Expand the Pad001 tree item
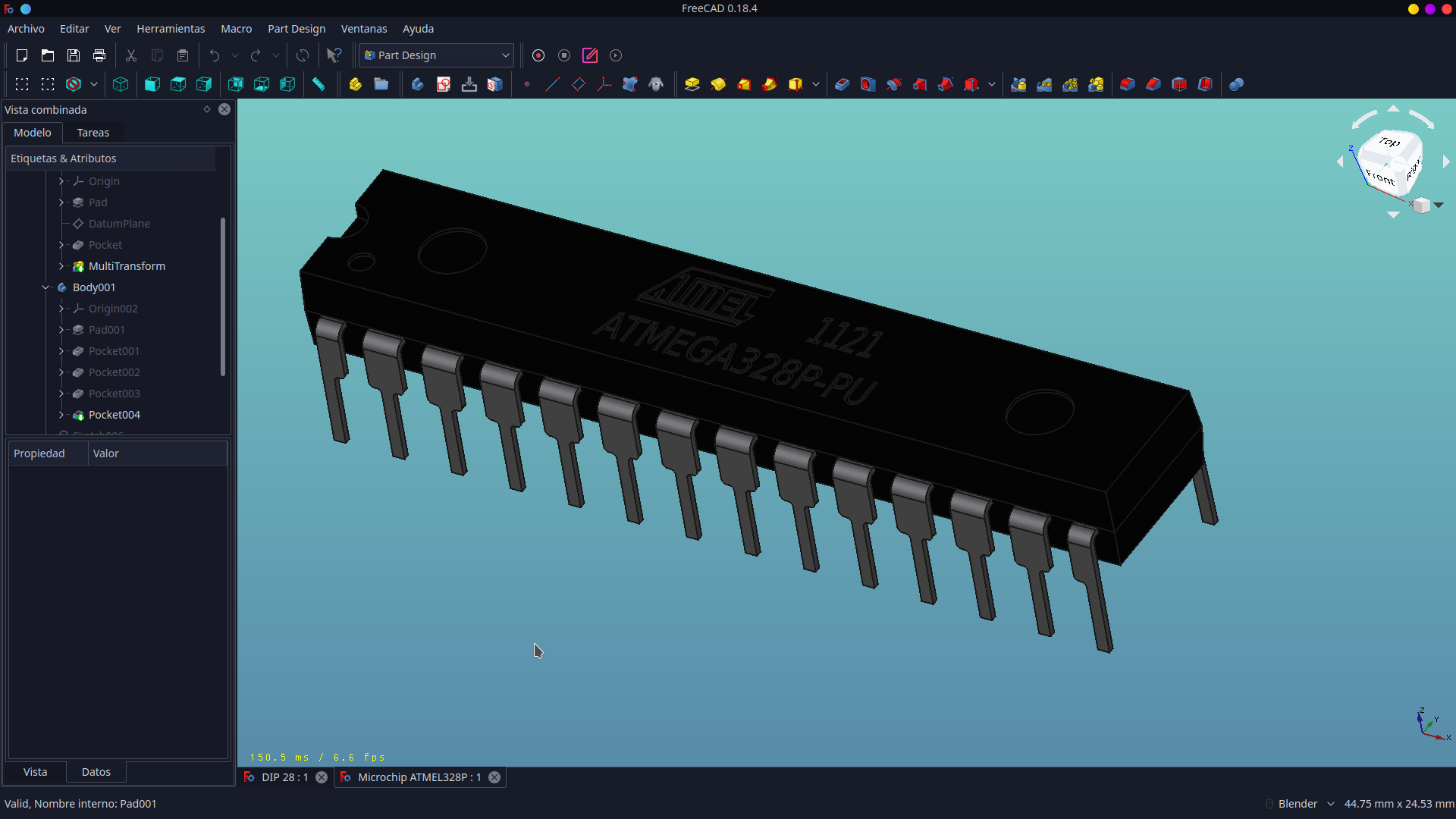The height and width of the screenshot is (819, 1456). pos(61,330)
